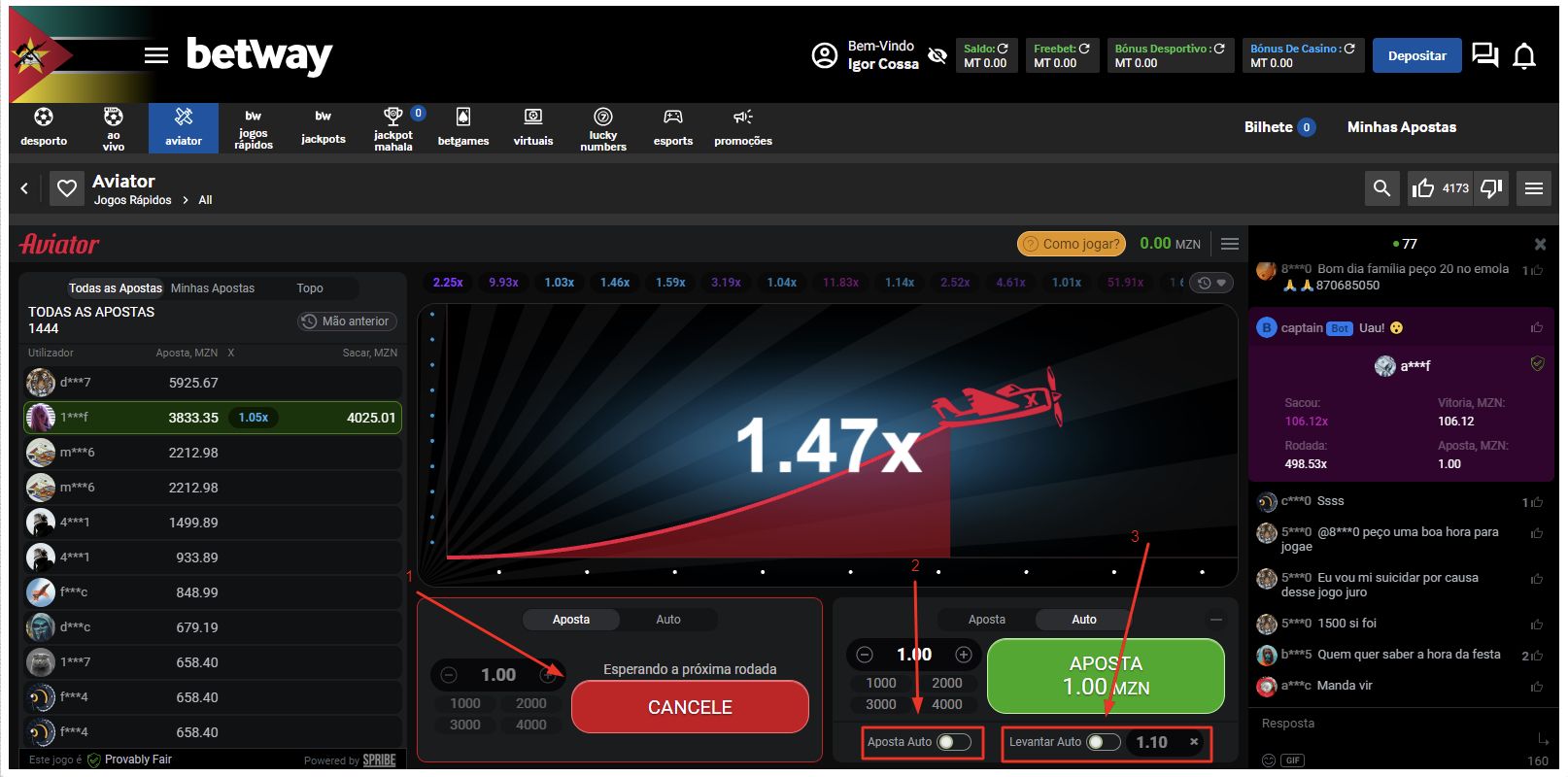Open promoções megaphone section
Viewport: 1568px width, 777px height.
(743, 128)
